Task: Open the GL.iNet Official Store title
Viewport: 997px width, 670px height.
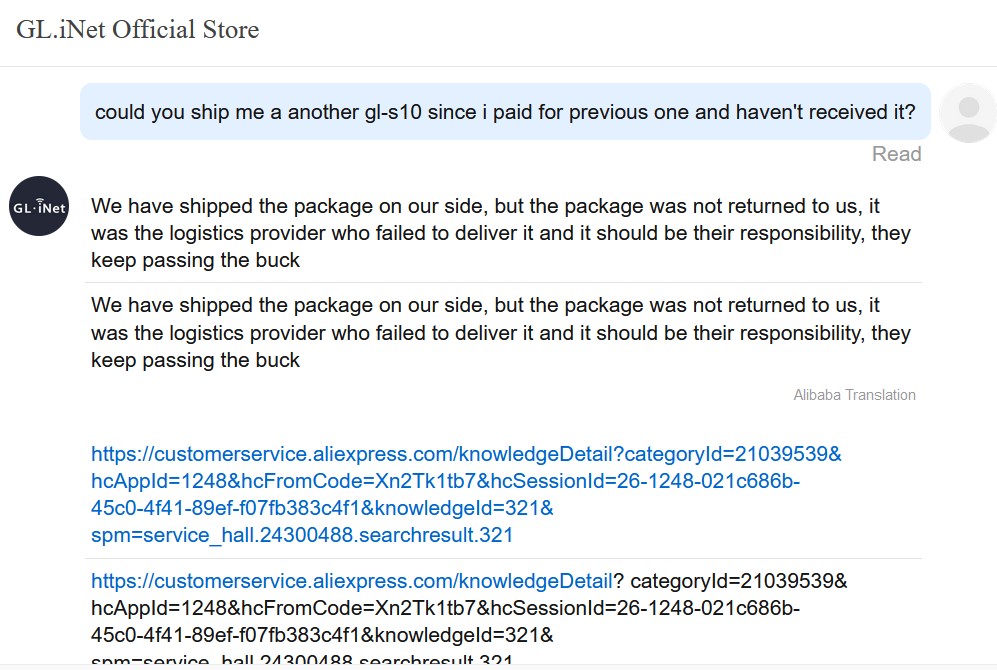Action: click(137, 30)
